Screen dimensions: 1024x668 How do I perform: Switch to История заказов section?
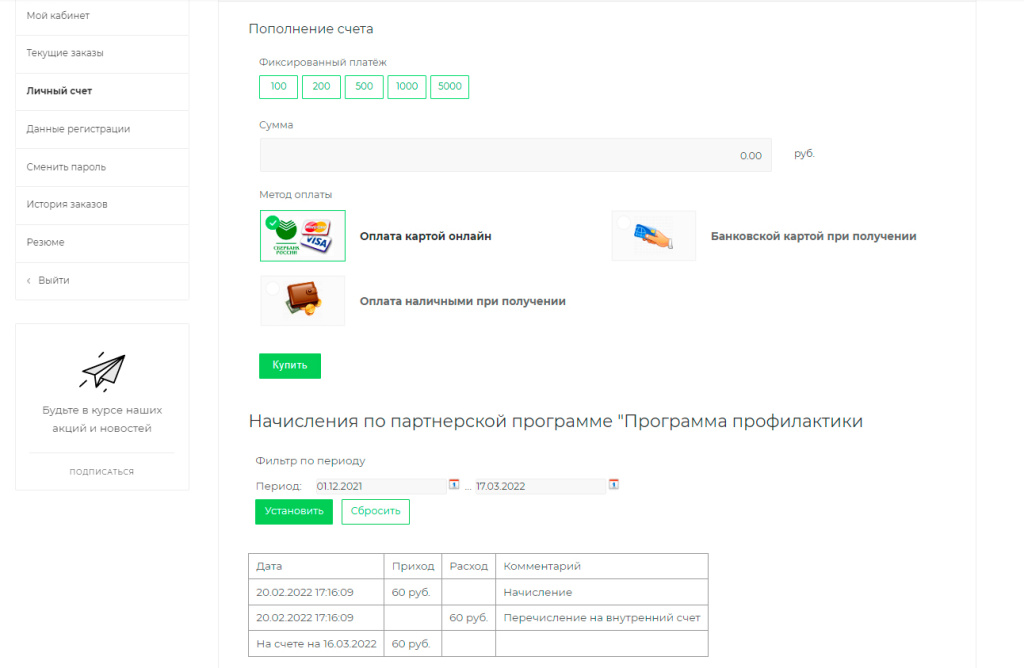[66, 205]
